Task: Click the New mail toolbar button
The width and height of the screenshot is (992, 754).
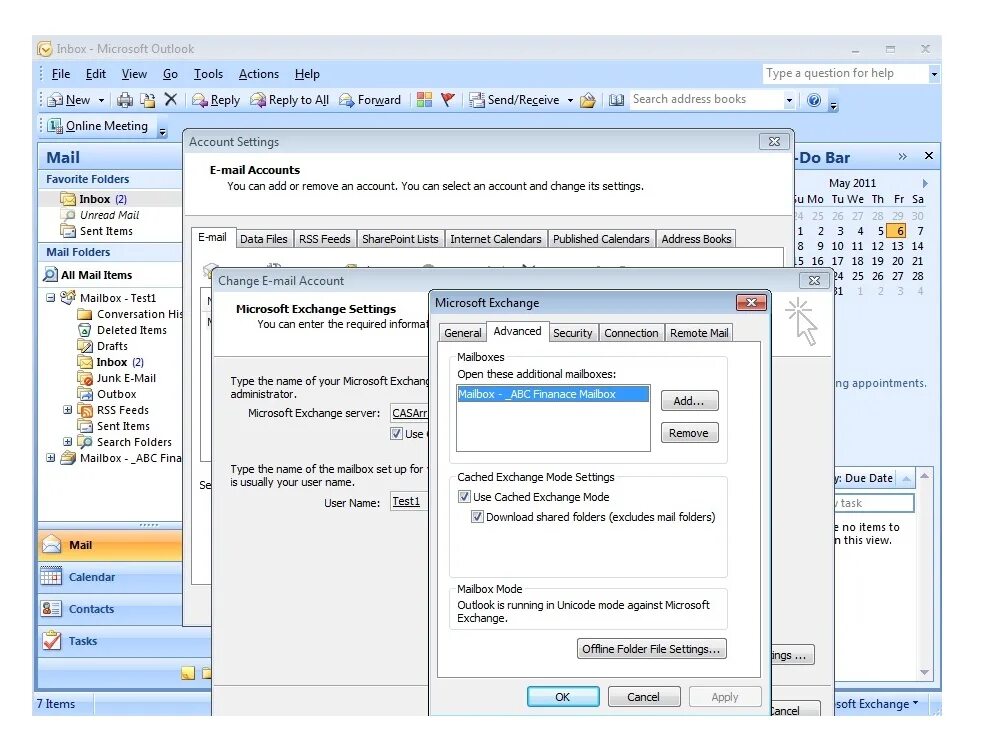Action: tap(69, 100)
